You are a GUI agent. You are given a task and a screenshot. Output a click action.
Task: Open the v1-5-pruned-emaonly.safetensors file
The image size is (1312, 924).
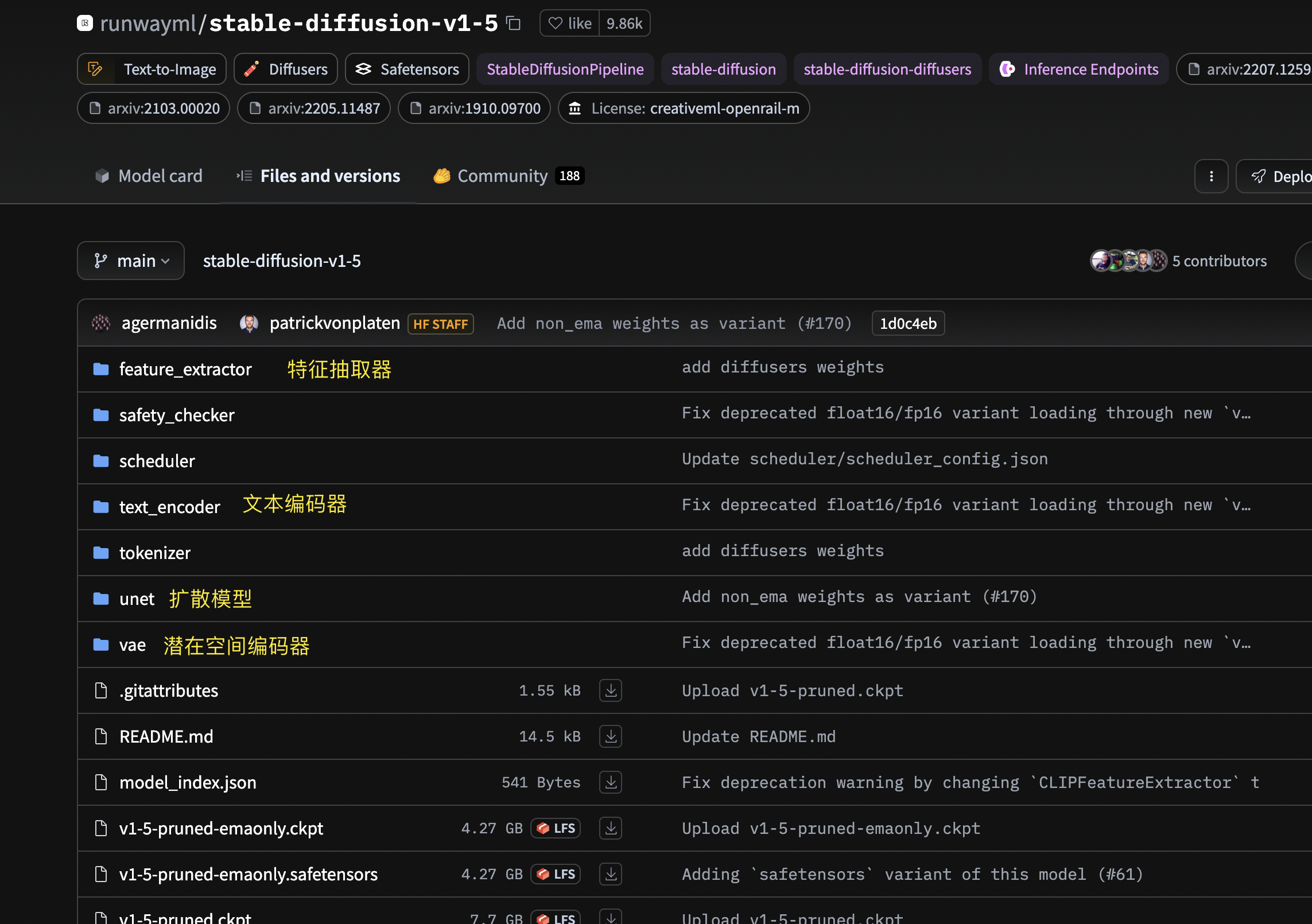coord(249,874)
